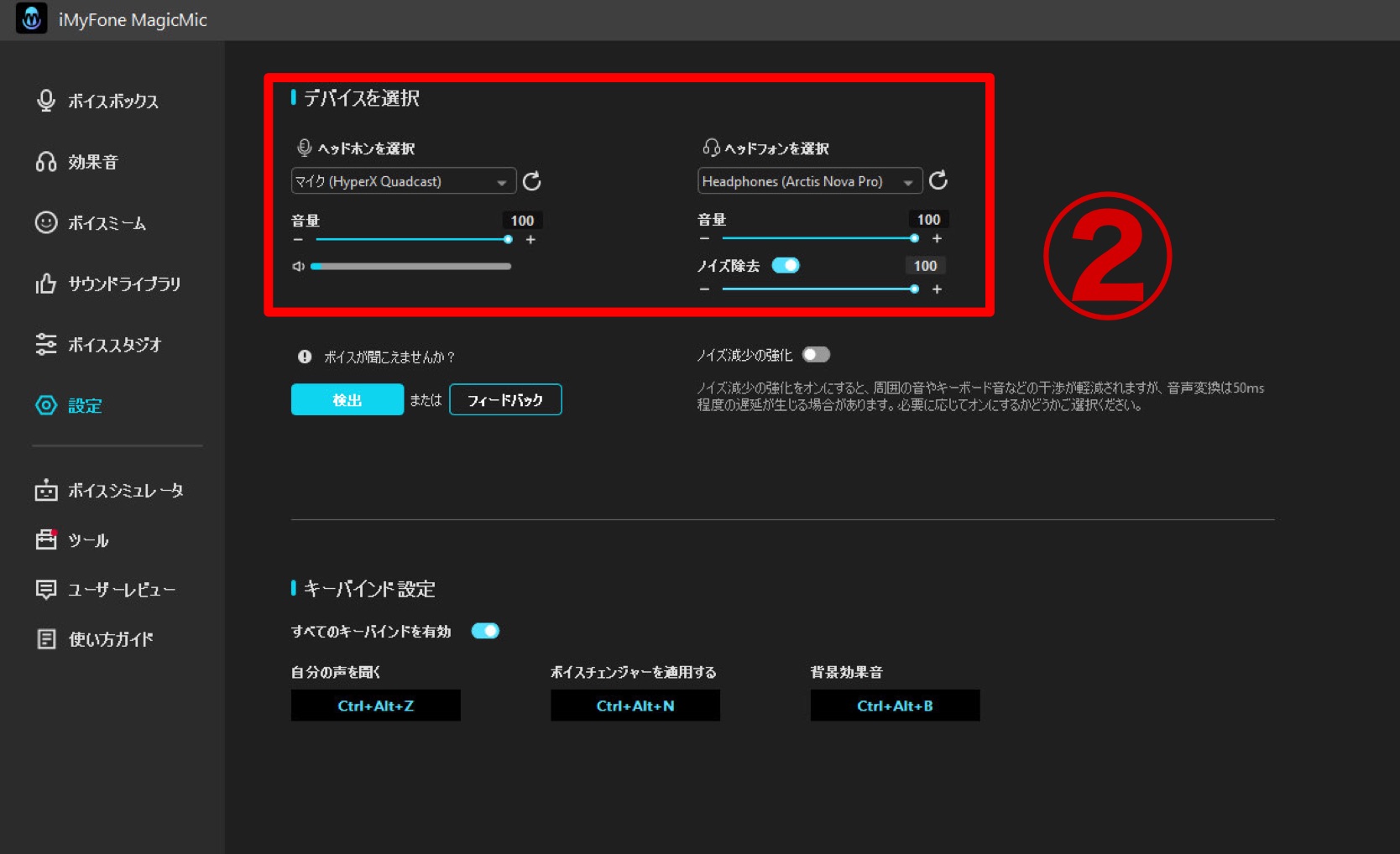Increase noise removal level with plus
Viewport: 1400px width, 854px height.
tap(937, 289)
